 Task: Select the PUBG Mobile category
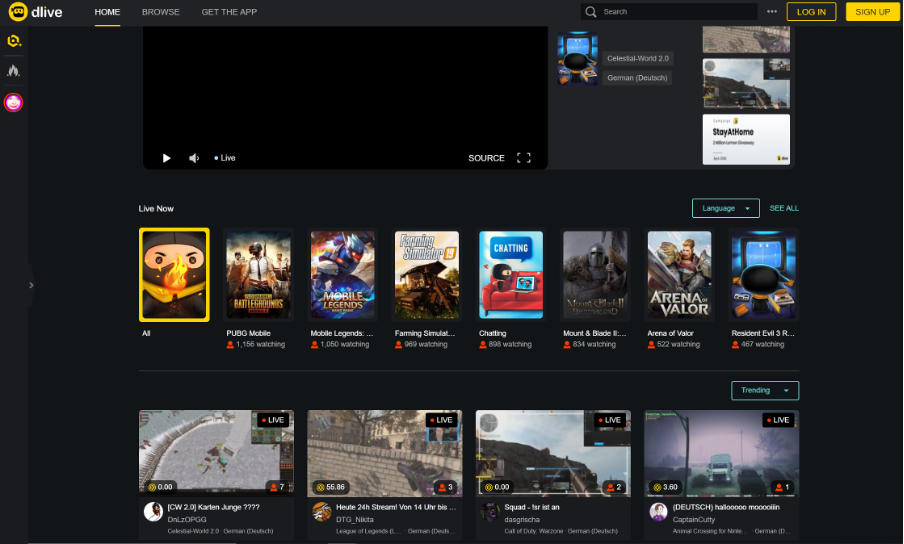[258, 275]
